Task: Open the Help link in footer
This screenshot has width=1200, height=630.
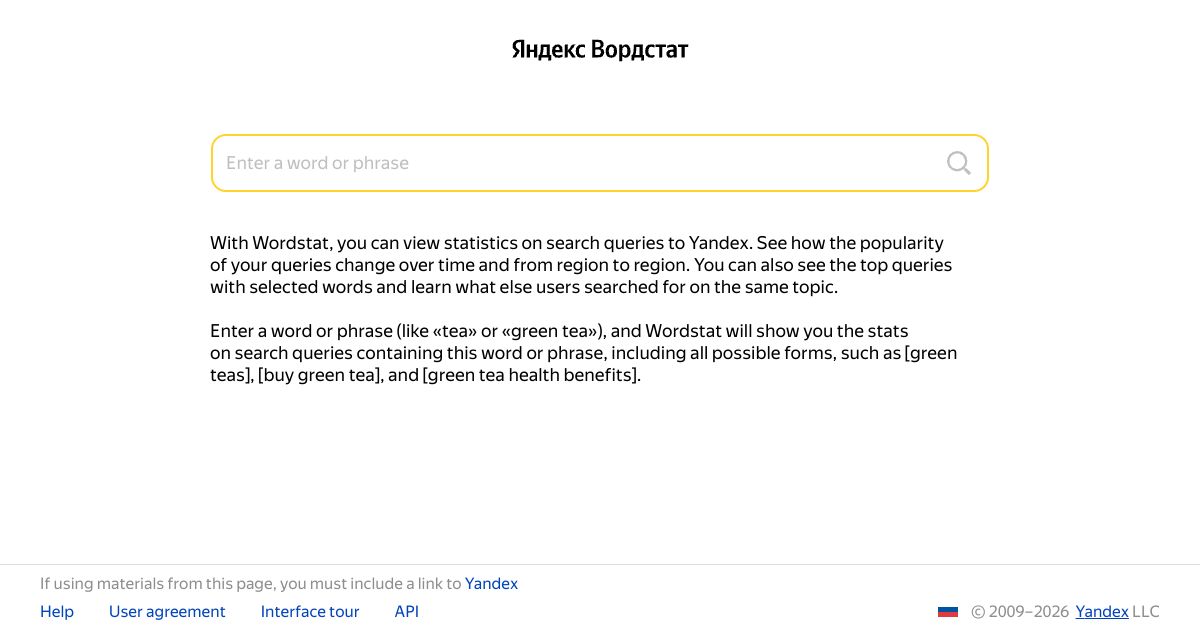Action: [57, 612]
